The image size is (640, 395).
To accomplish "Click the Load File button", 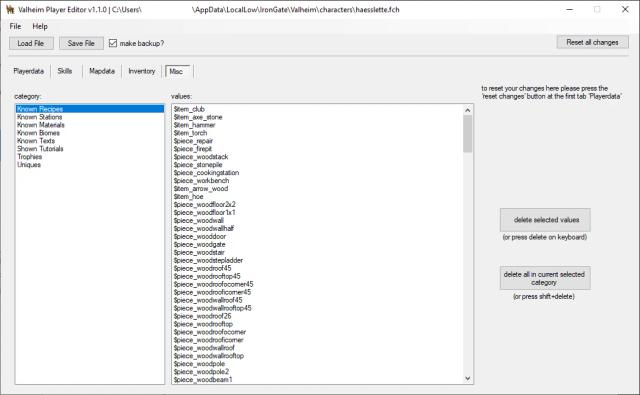I will pyautogui.click(x=31, y=43).
